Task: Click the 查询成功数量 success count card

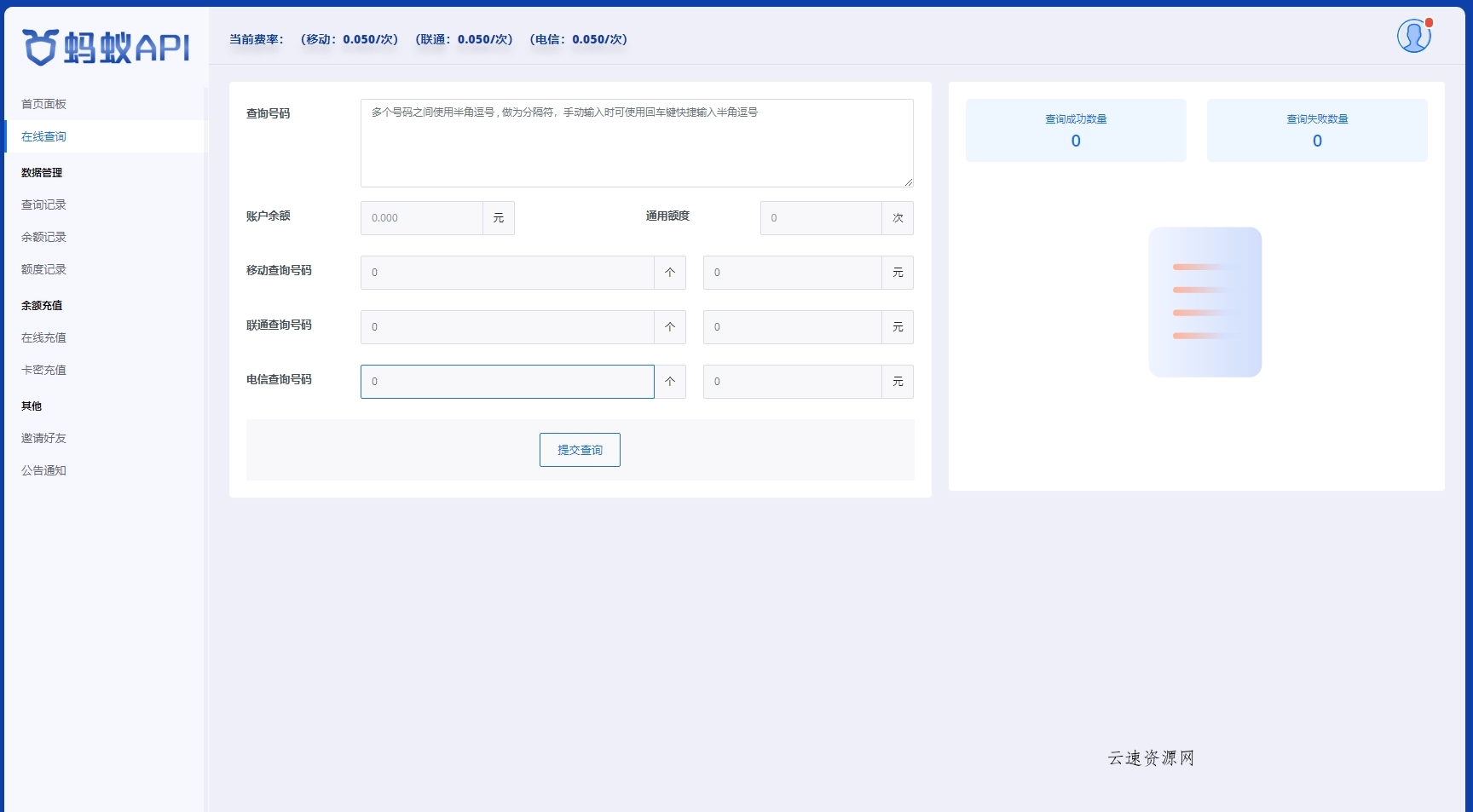Action: pyautogui.click(x=1076, y=130)
